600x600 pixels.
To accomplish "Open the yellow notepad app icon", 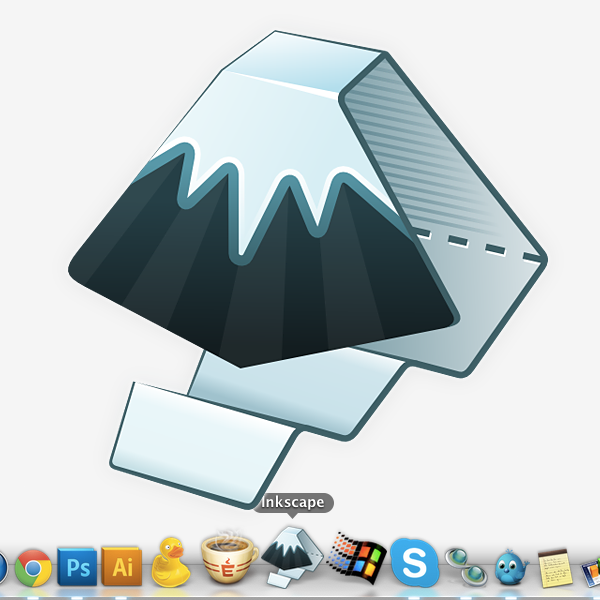I will coord(554,568).
